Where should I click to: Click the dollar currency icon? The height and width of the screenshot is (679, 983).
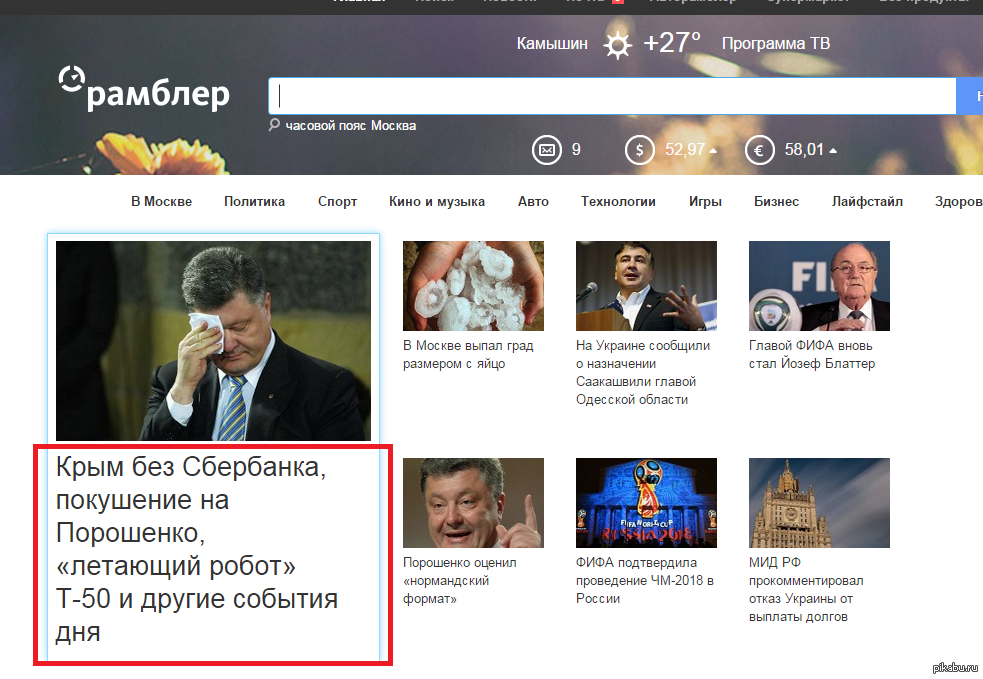point(639,150)
